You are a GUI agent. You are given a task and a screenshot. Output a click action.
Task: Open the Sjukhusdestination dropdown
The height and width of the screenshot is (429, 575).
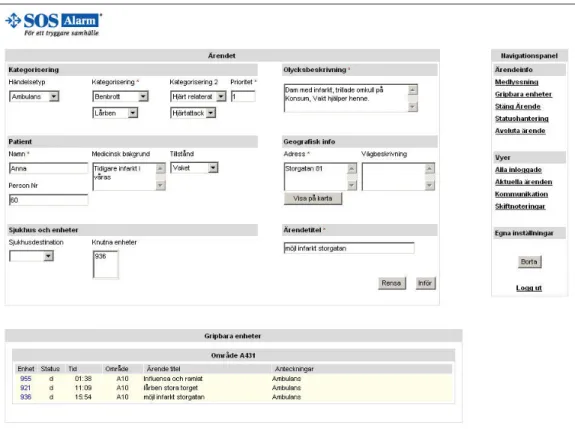(31, 256)
